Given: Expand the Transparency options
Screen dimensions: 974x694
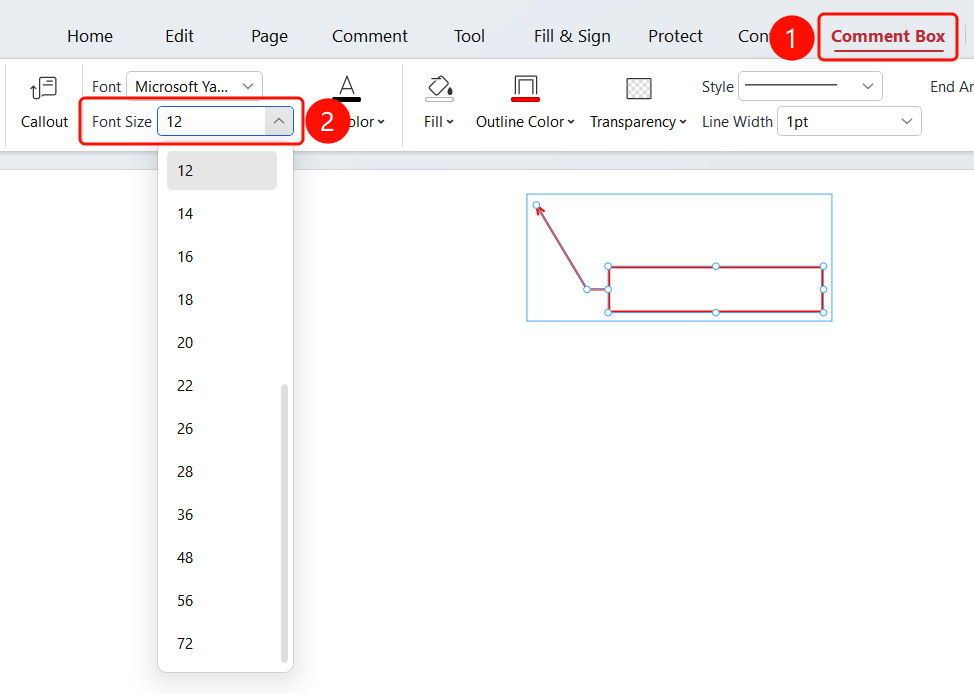Looking at the screenshot, I should (683, 122).
